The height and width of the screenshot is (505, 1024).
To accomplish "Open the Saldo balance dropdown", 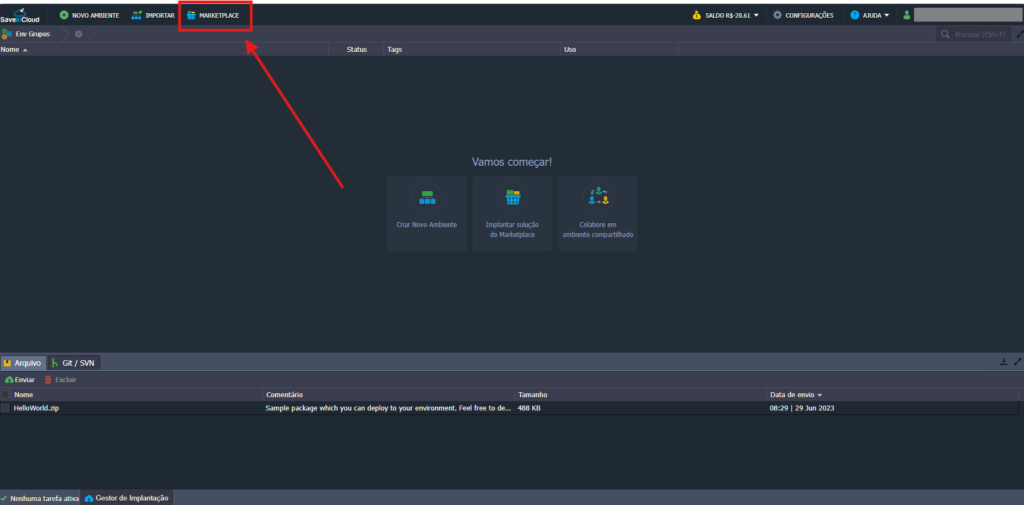I will (x=725, y=15).
